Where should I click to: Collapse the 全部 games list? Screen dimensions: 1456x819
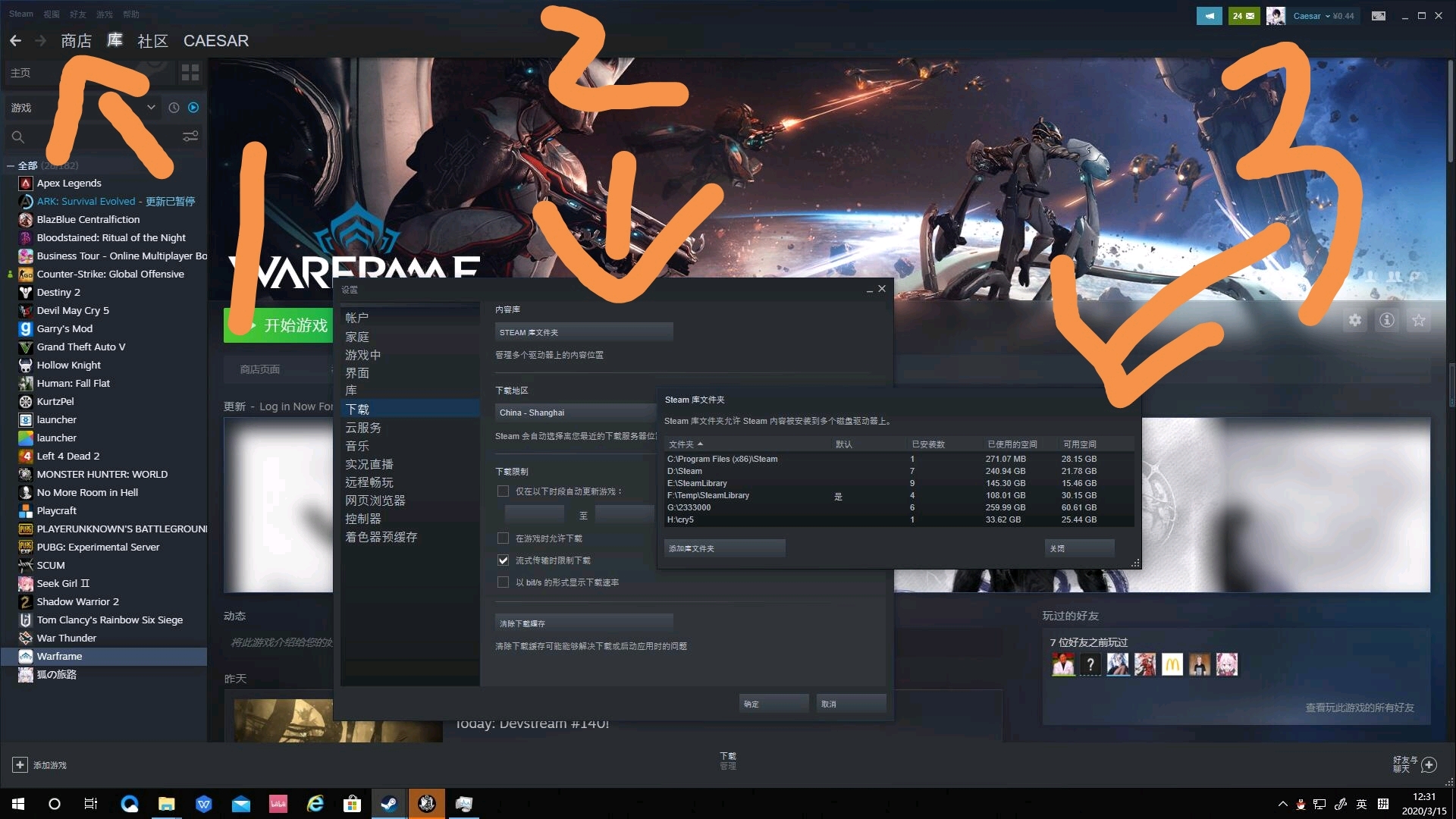point(11,165)
